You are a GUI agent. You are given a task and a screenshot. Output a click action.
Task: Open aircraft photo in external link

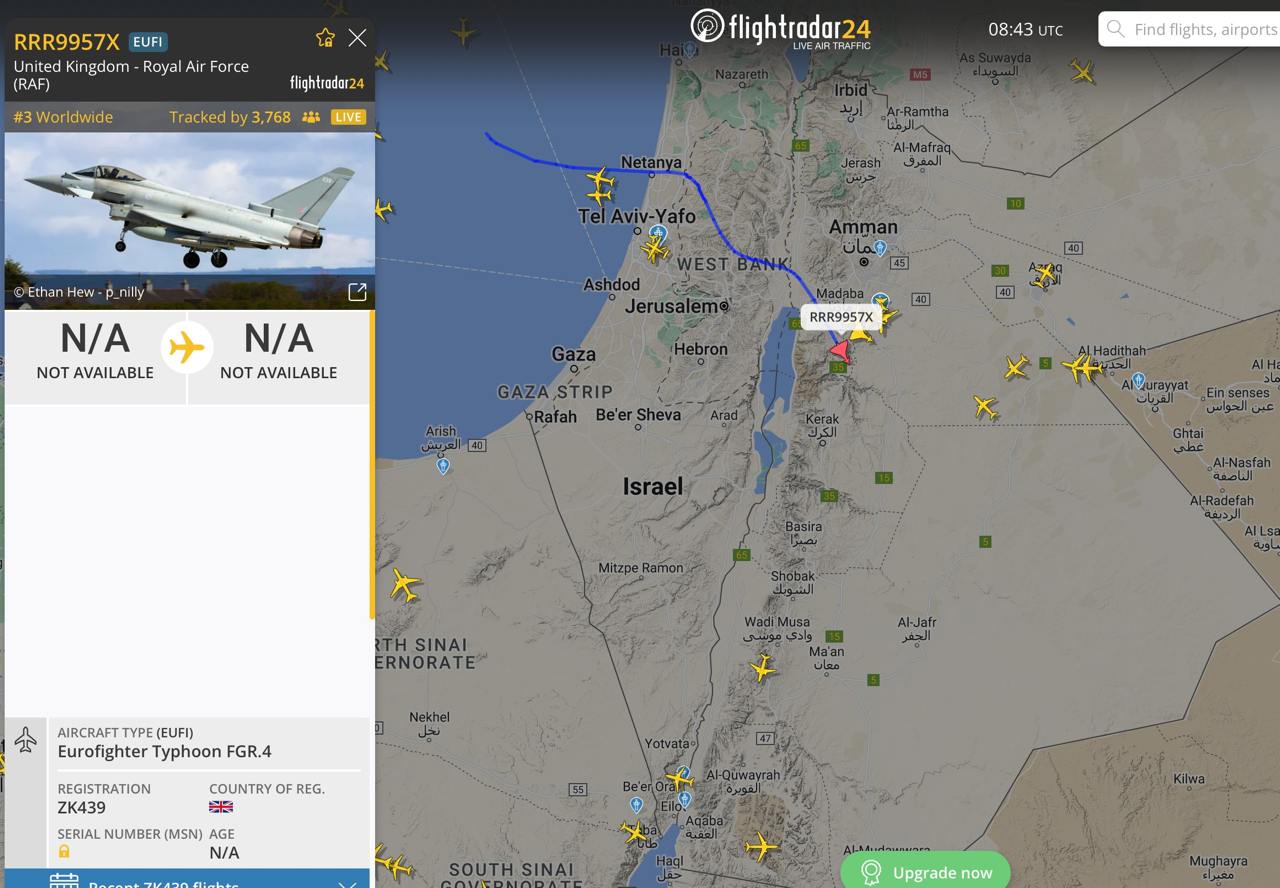click(357, 292)
